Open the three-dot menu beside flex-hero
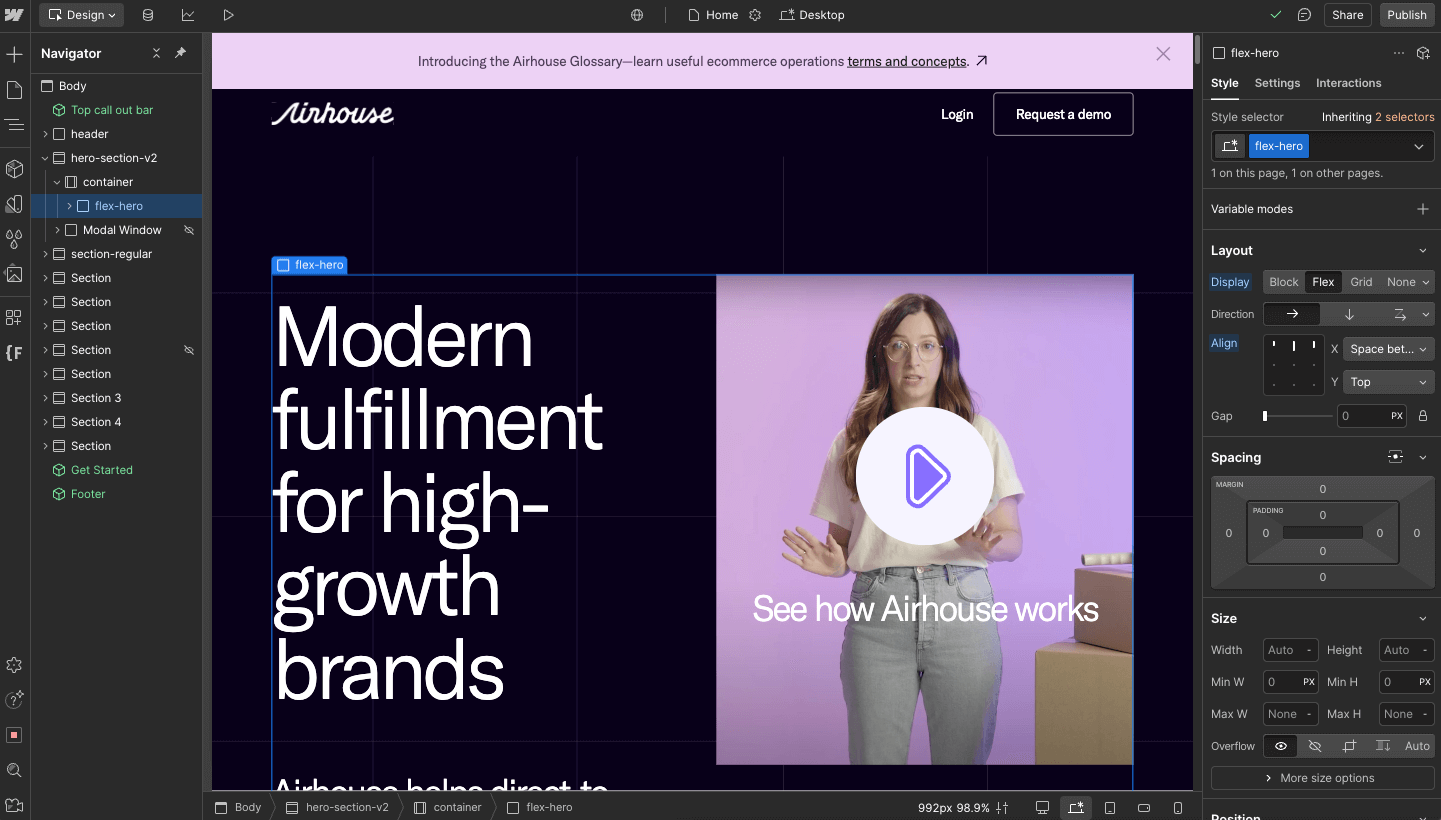The image size is (1441, 820). [1398, 53]
